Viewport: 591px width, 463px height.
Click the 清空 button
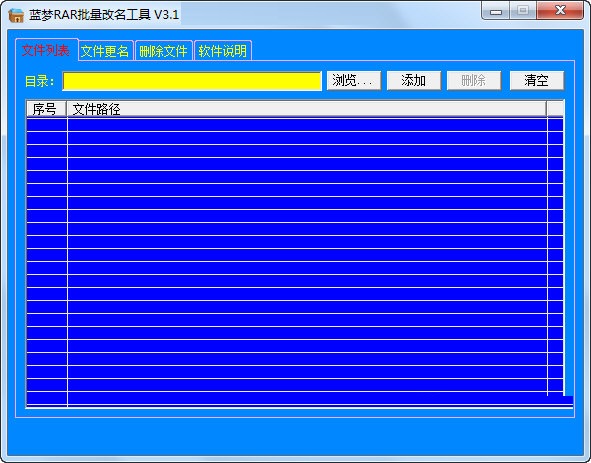(x=537, y=81)
